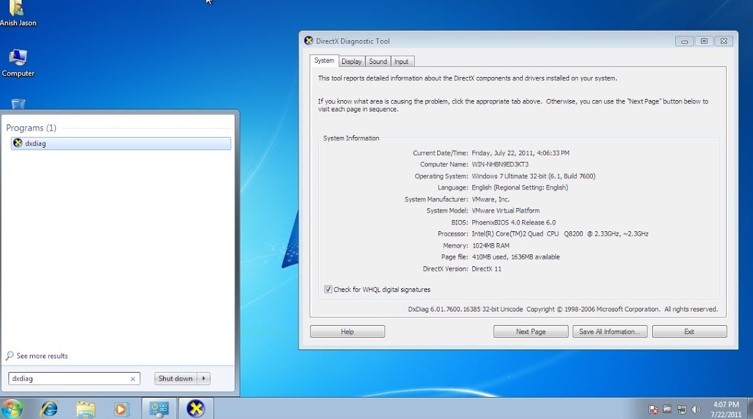The image size is (753, 419).
Task: Click the memory value 1024MB RAM
Action: tap(490, 246)
